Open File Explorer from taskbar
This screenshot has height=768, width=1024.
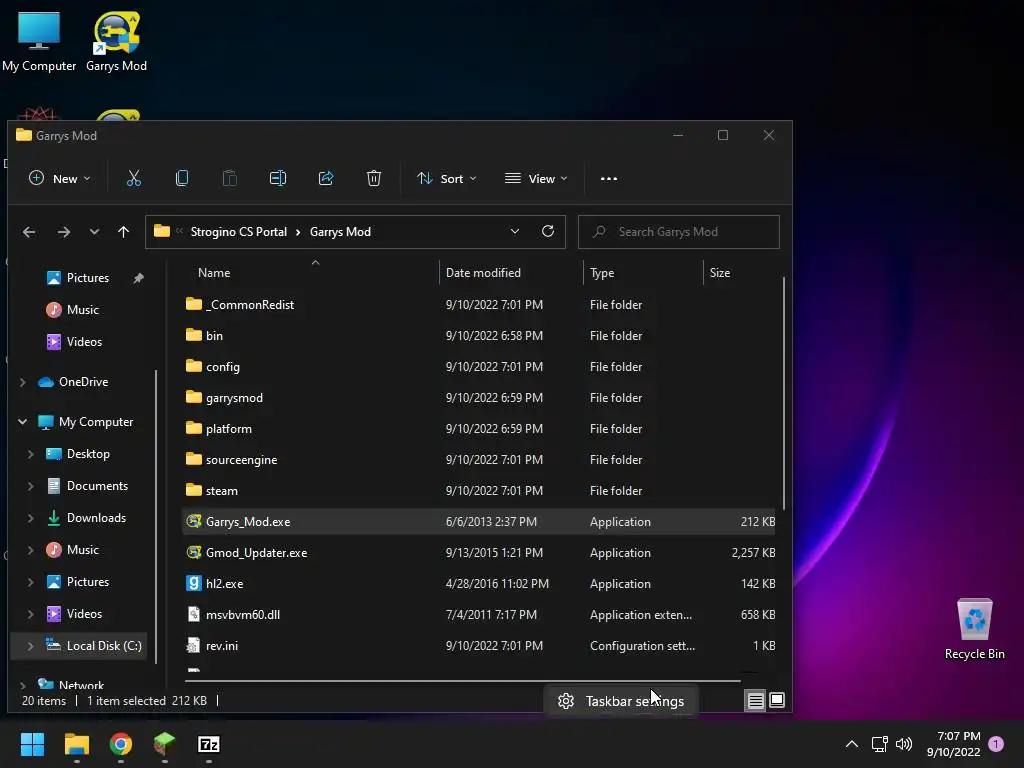pyautogui.click(x=76, y=744)
